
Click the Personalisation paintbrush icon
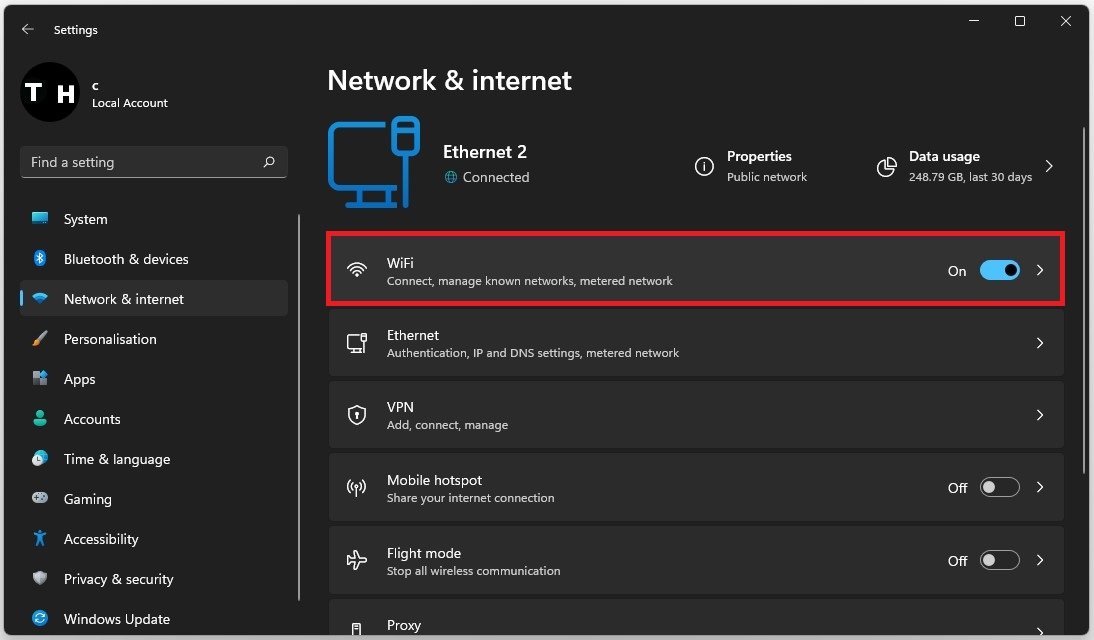pos(40,339)
